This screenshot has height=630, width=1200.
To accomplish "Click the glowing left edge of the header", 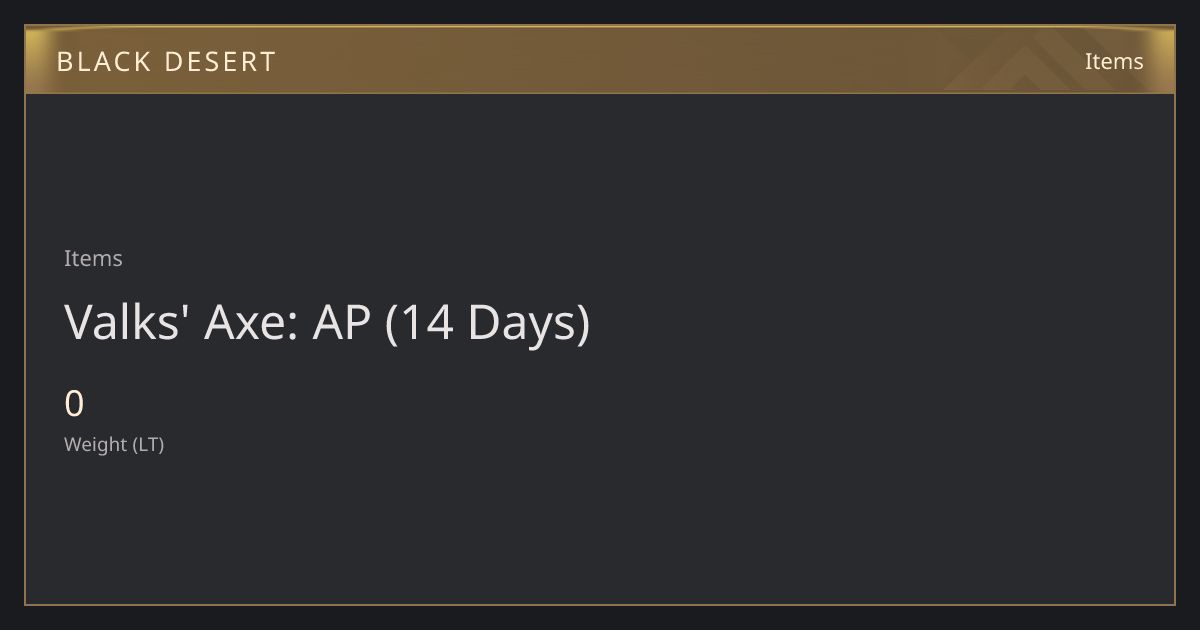I will (x=36, y=60).
